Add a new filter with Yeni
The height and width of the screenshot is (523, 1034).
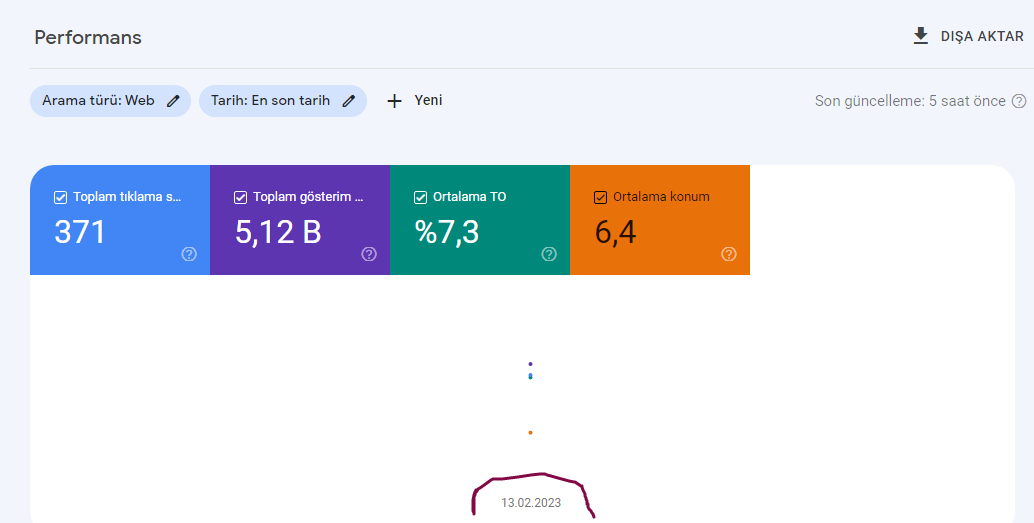pyautogui.click(x=428, y=100)
